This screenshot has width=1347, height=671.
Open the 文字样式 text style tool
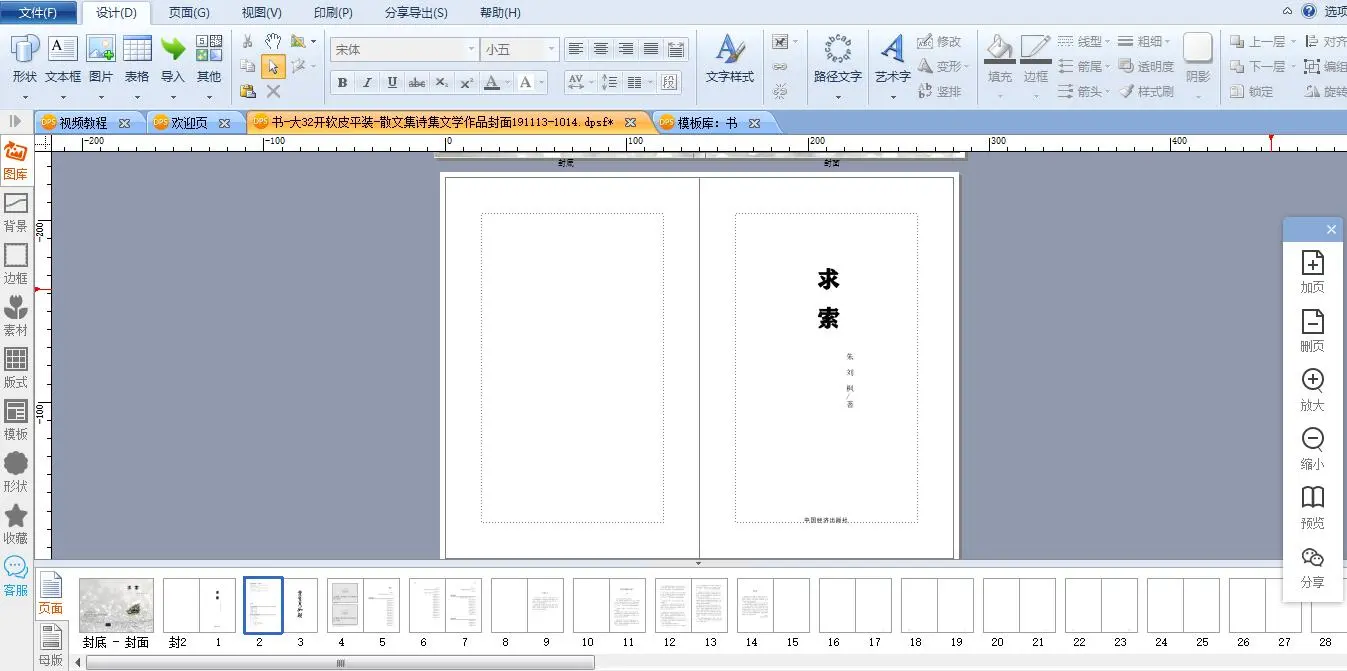point(729,59)
